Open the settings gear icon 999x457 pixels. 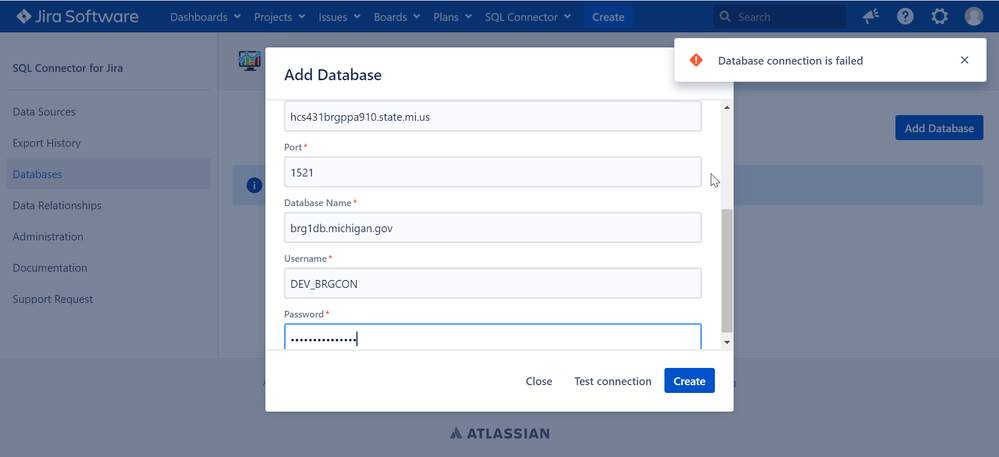click(940, 17)
